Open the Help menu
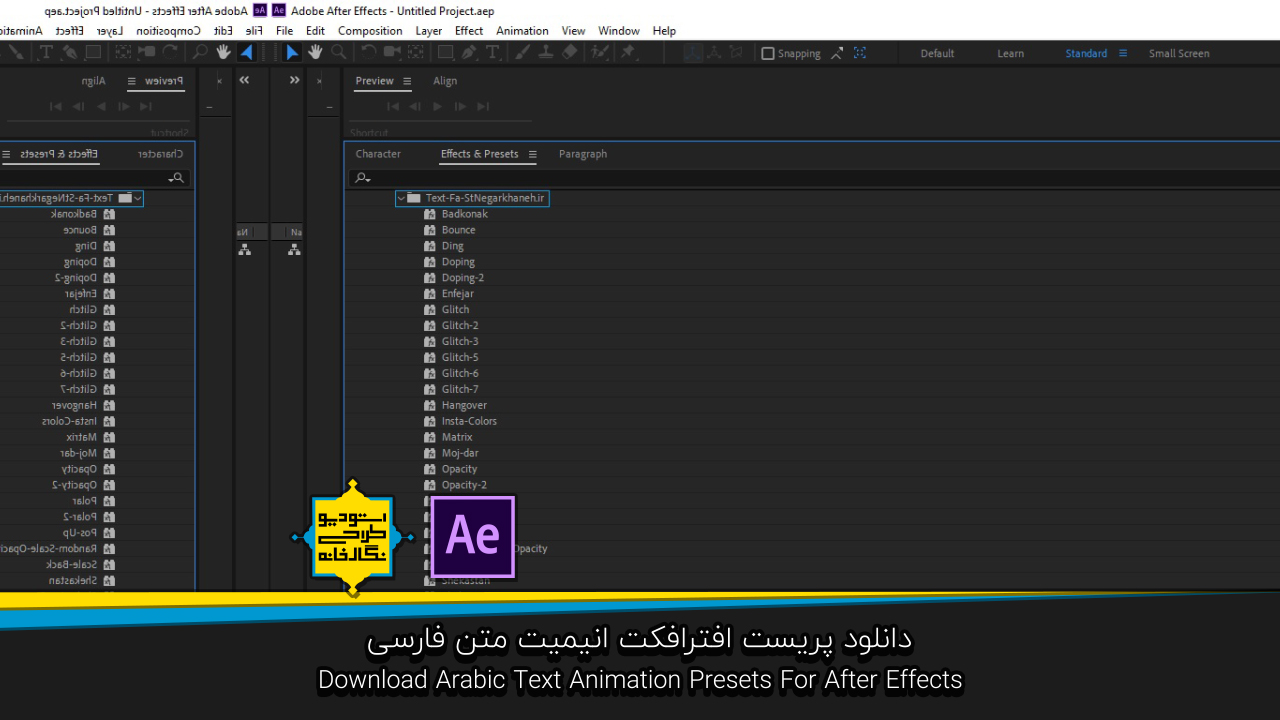The width and height of the screenshot is (1280, 720). click(664, 31)
